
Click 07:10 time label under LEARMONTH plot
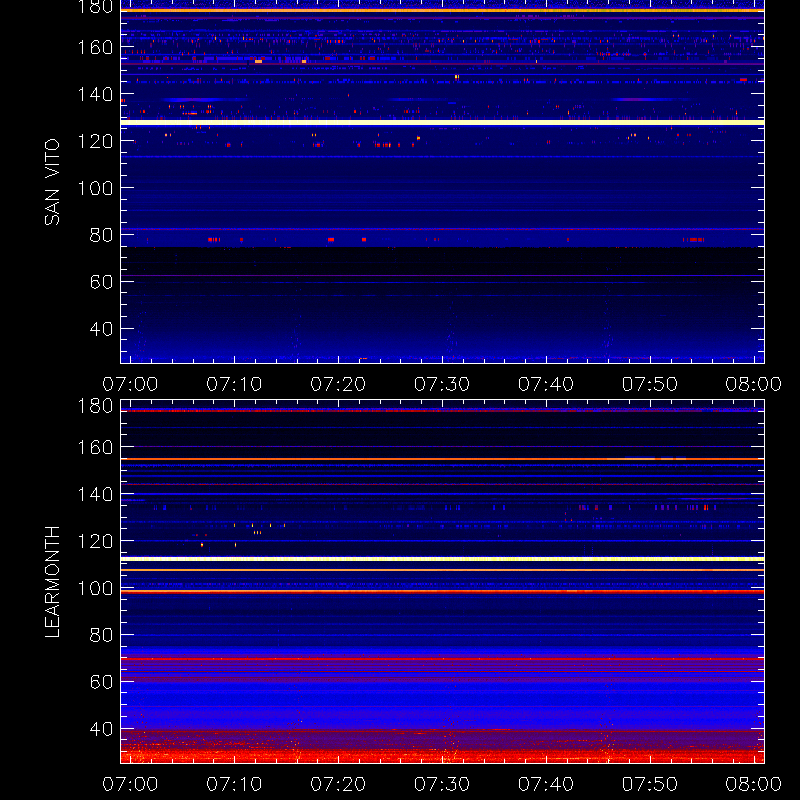(234, 784)
